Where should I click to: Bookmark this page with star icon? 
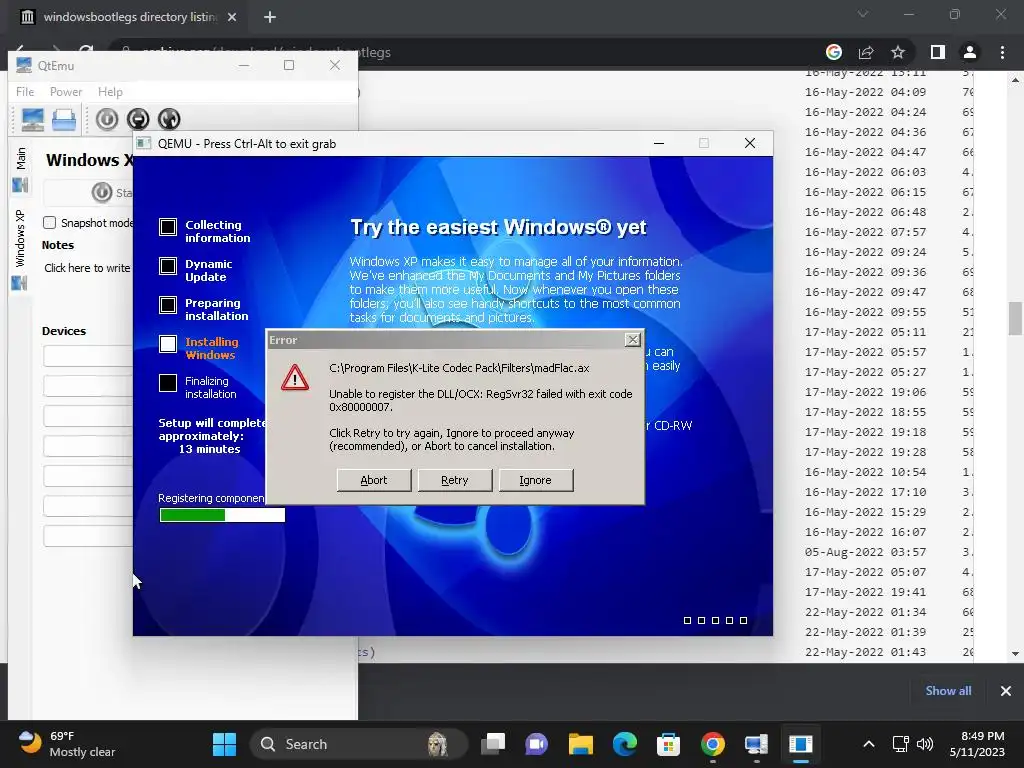898,52
